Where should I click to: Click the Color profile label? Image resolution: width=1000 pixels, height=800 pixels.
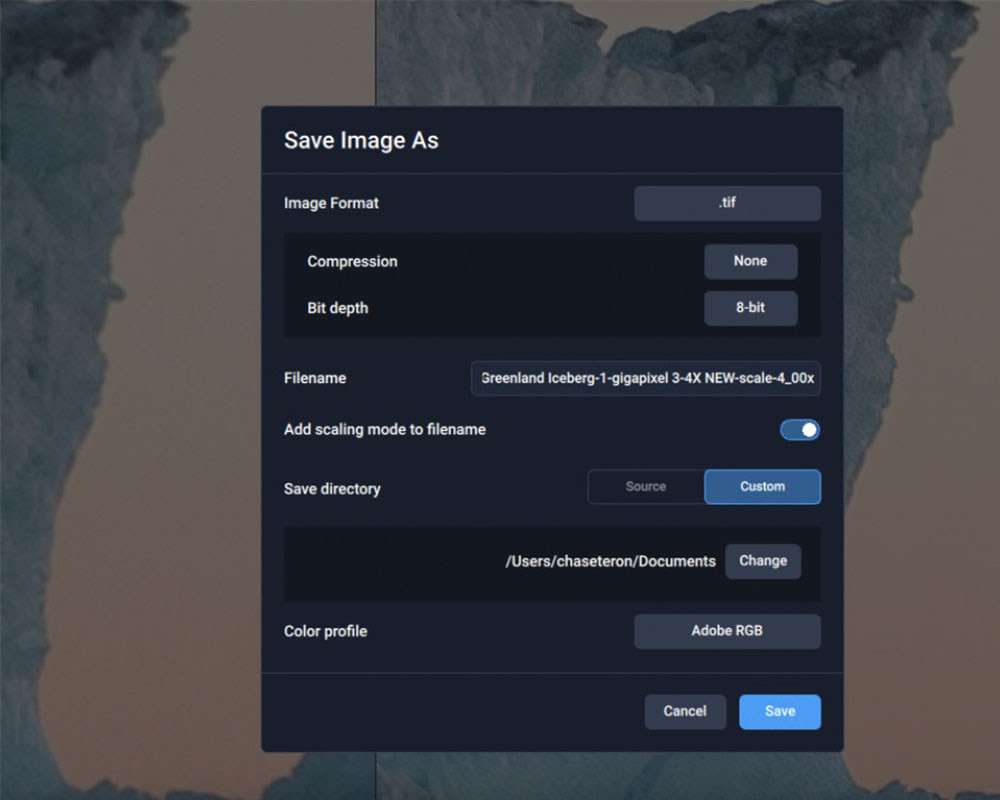point(325,631)
